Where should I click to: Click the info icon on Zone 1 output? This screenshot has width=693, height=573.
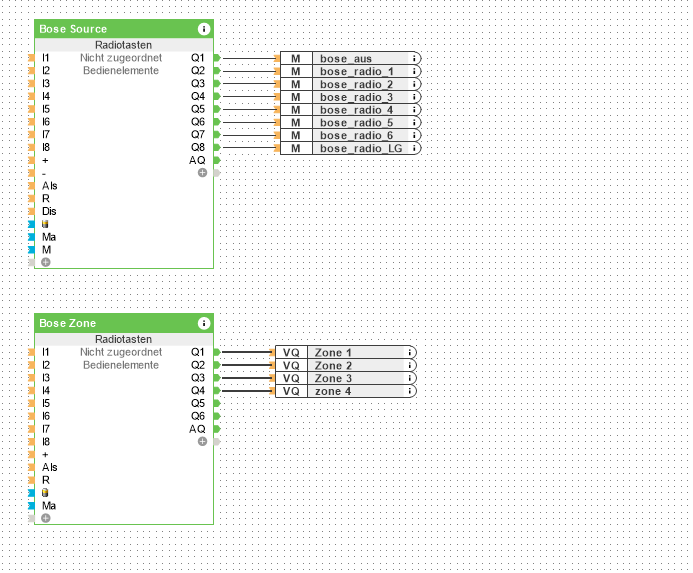coord(410,352)
